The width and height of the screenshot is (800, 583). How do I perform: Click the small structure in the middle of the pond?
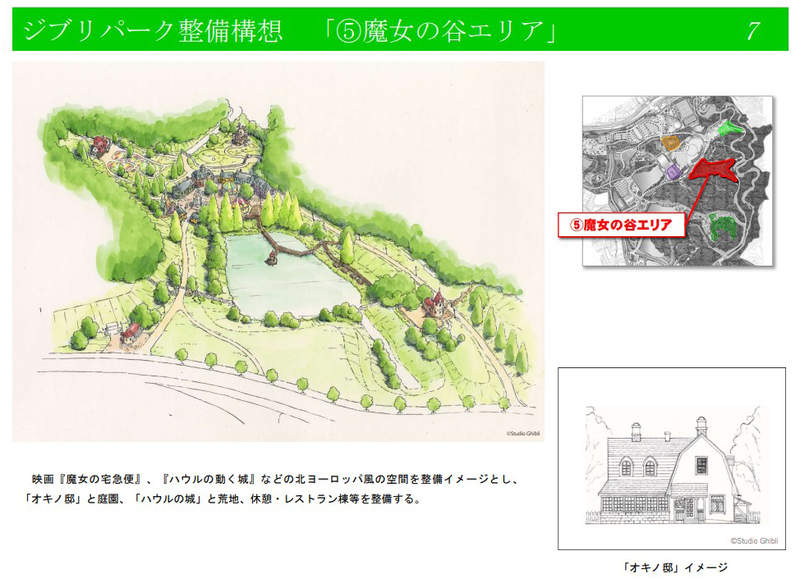point(270,259)
